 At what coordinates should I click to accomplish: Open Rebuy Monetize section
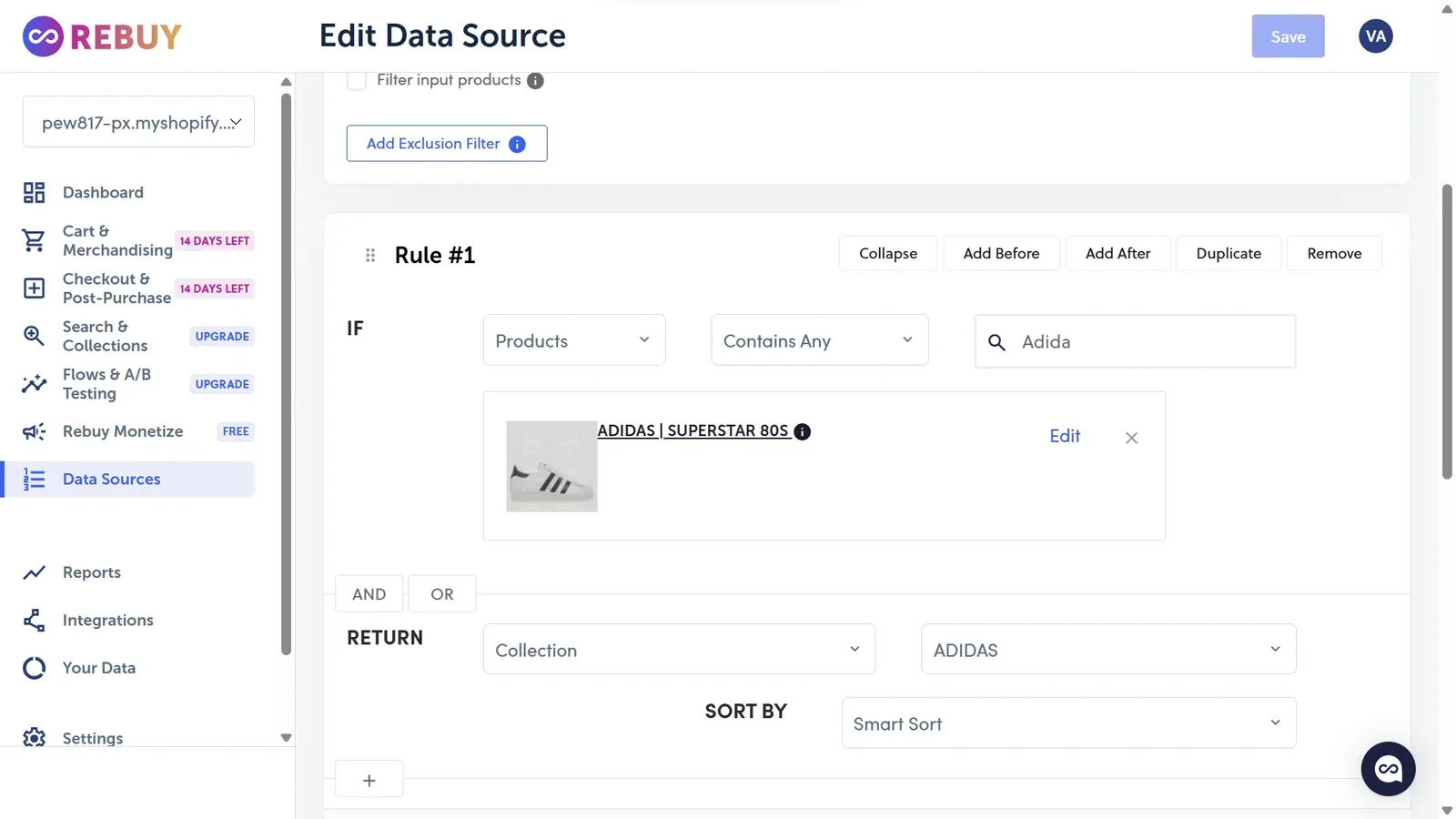123,431
